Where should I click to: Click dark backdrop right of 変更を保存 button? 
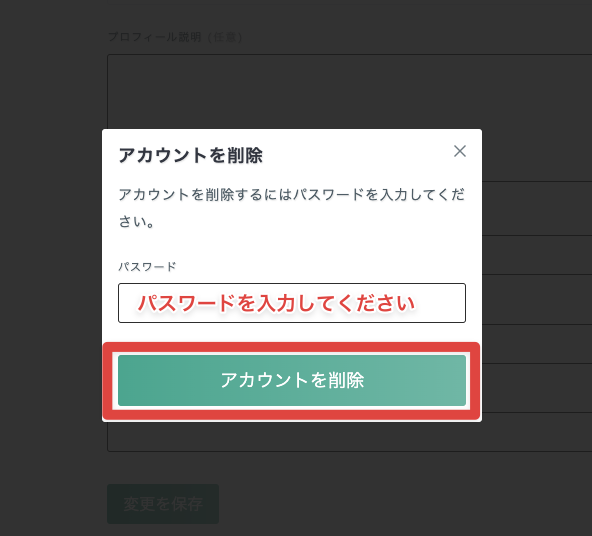point(404,504)
